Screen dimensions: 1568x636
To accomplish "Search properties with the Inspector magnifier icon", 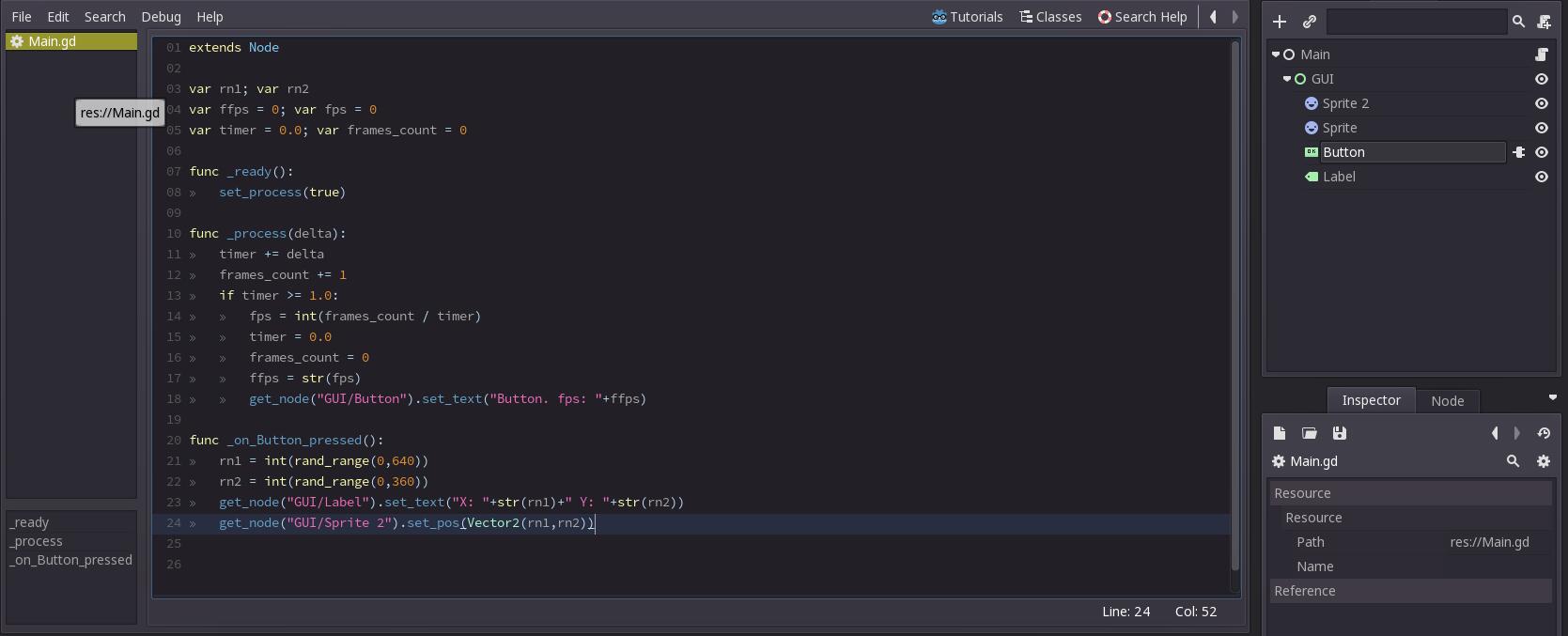I will tap(1513, 461).
